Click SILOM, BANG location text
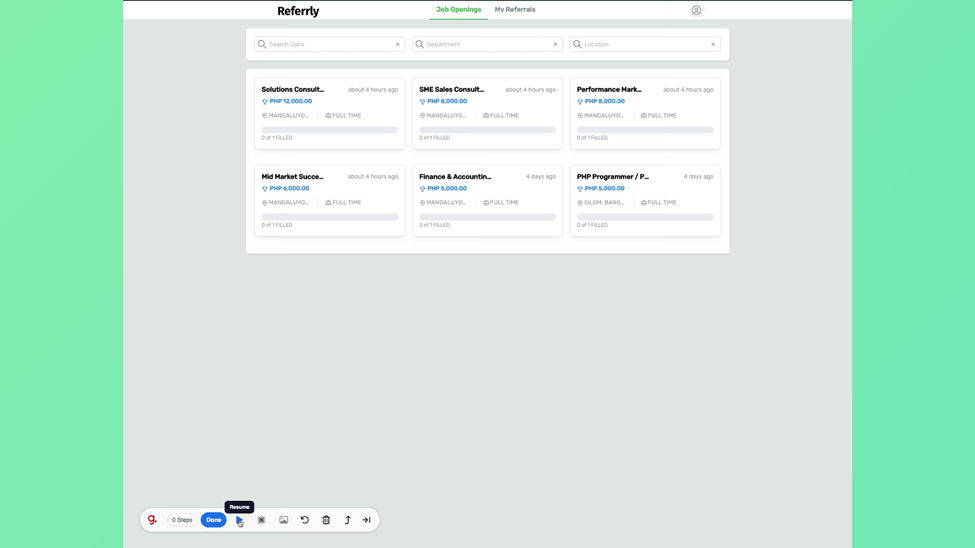Screen dimensions: 975x548 [604, 203]
